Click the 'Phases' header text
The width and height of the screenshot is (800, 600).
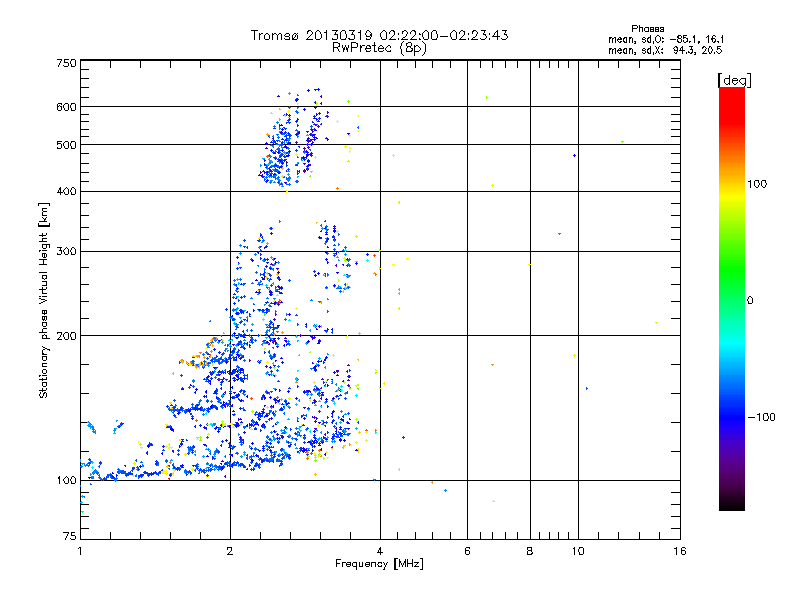[647, 29]
